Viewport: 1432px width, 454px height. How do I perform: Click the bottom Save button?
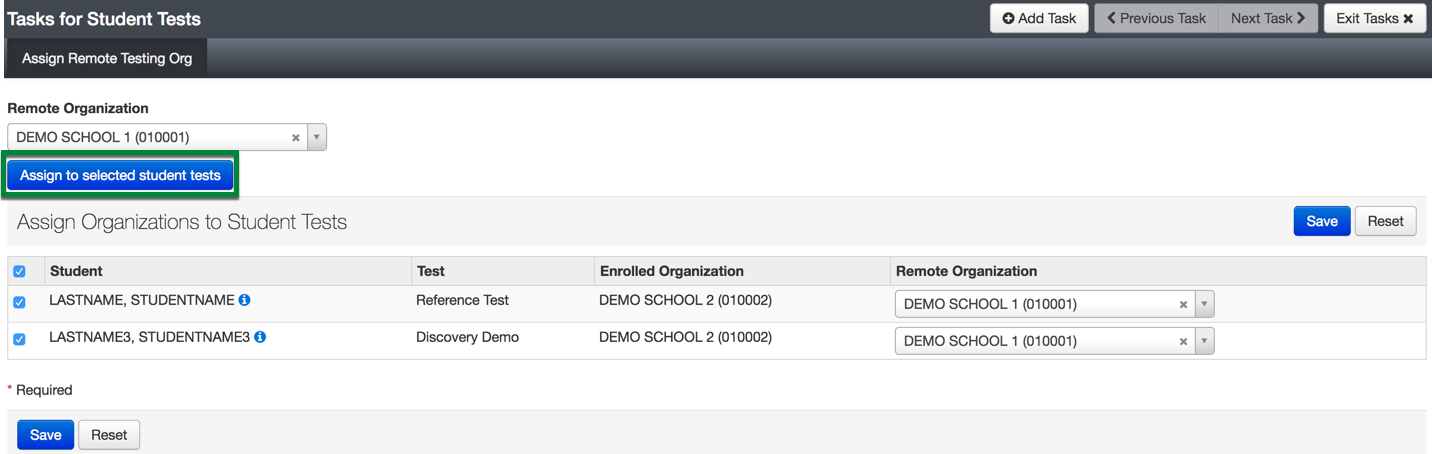(45, 435)
